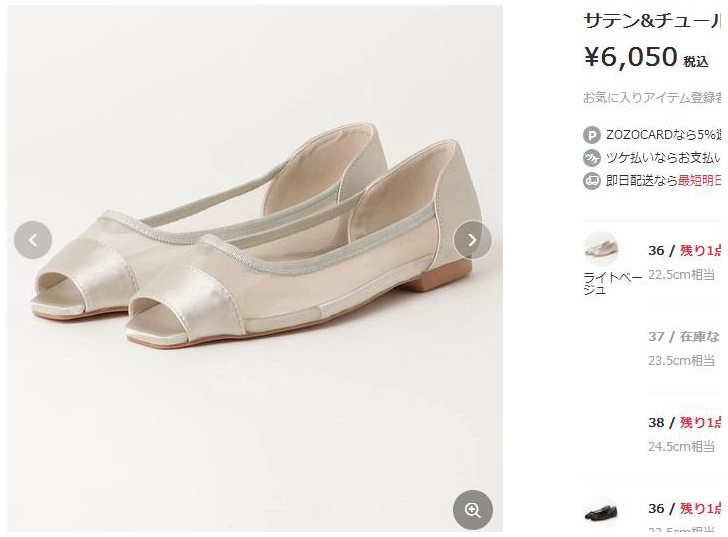Select the light beige shoe color thumbnail
Image resolution: width=728 pixels, height=537 pixels.
pyautogui.click(x=601, y=248)
